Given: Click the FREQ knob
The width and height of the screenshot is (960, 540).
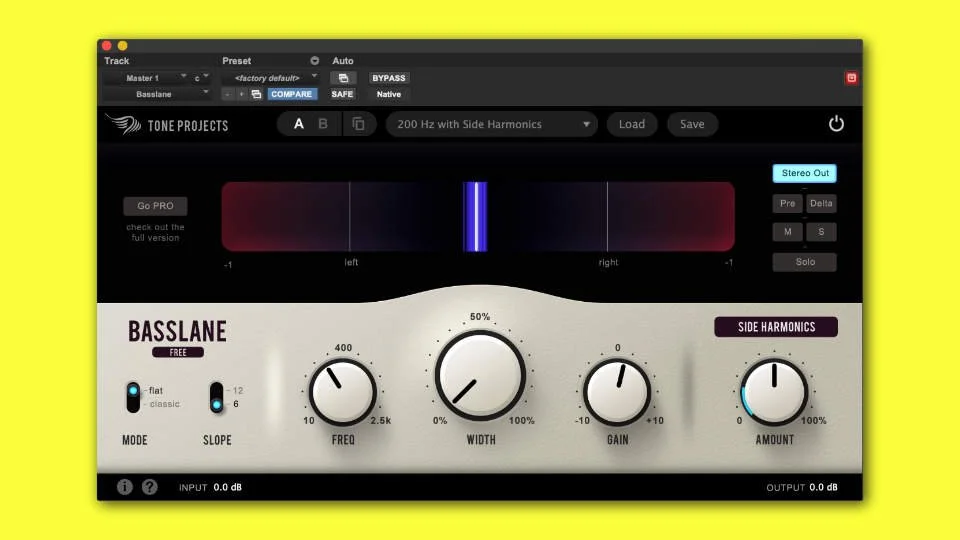Looking at the screenshot, I should pyautogui.click(x=343, y=392).
